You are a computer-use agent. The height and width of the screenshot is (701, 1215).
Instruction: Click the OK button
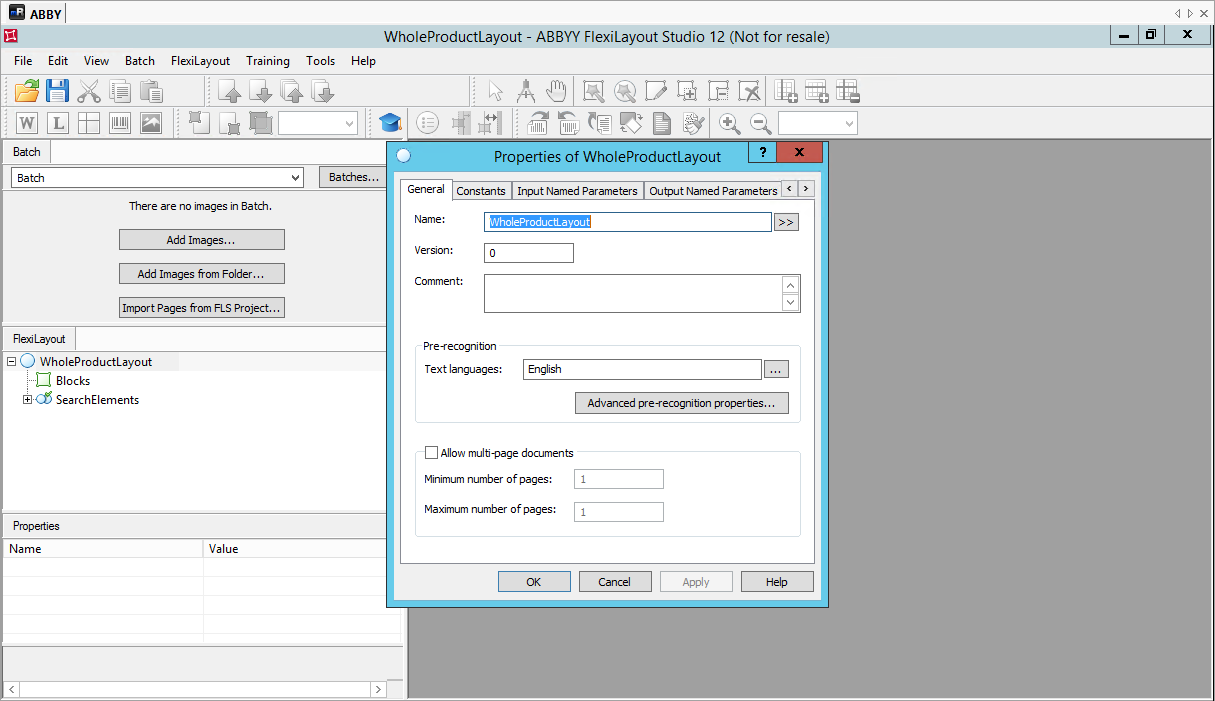(534, 582)
